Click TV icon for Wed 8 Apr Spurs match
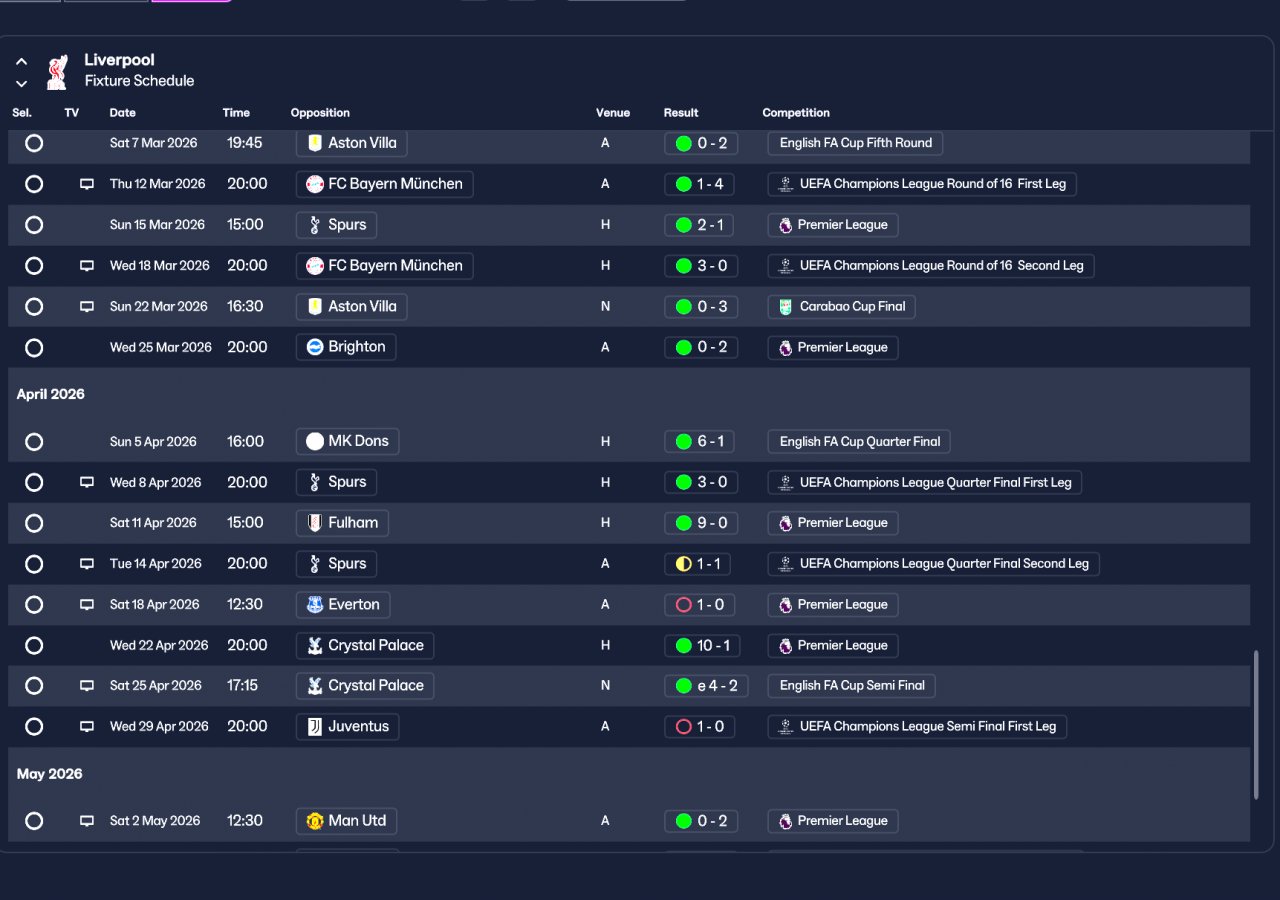 point(87,483)
